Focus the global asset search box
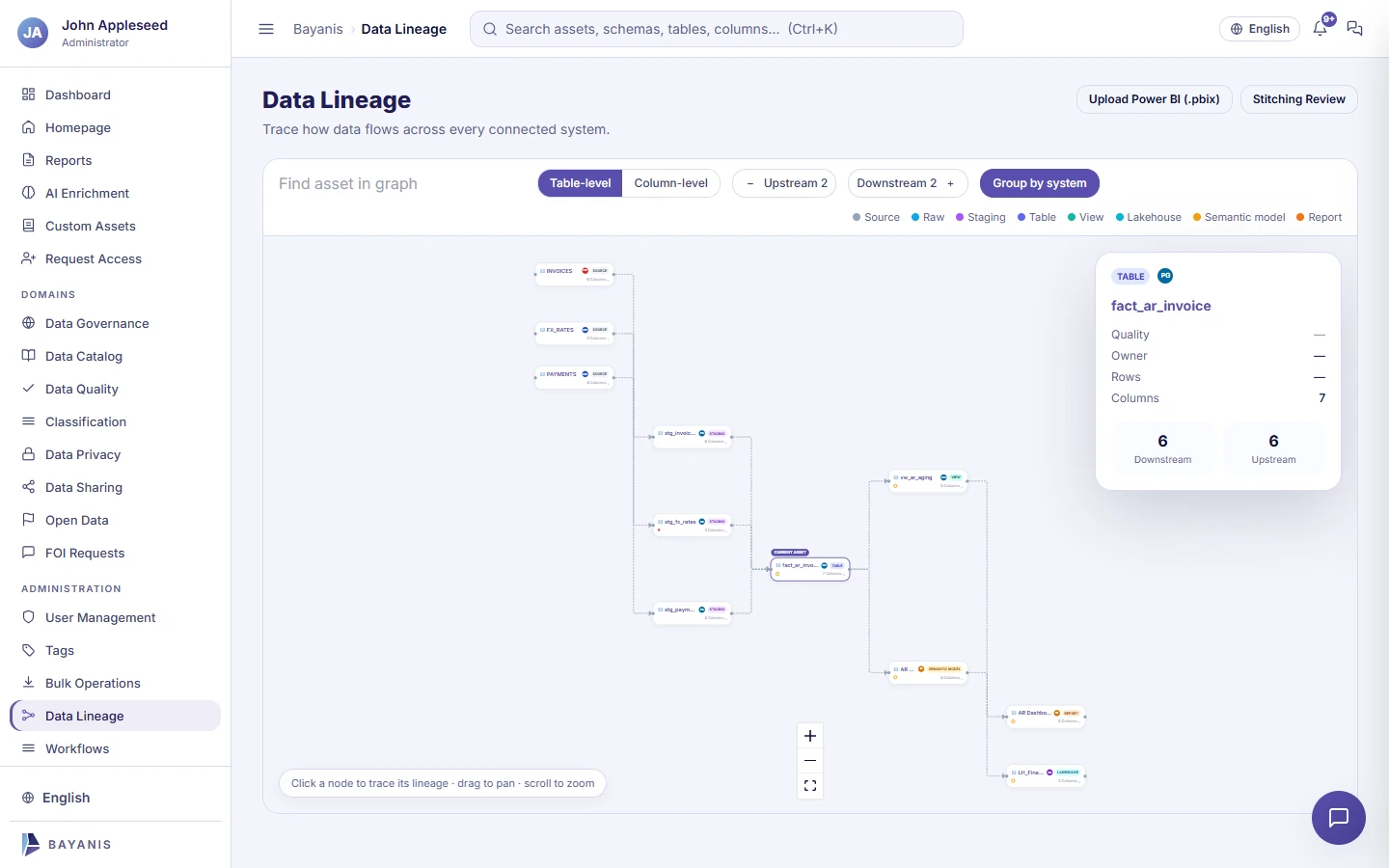Viewport: 1389px width, 868px height. (717, 29)
